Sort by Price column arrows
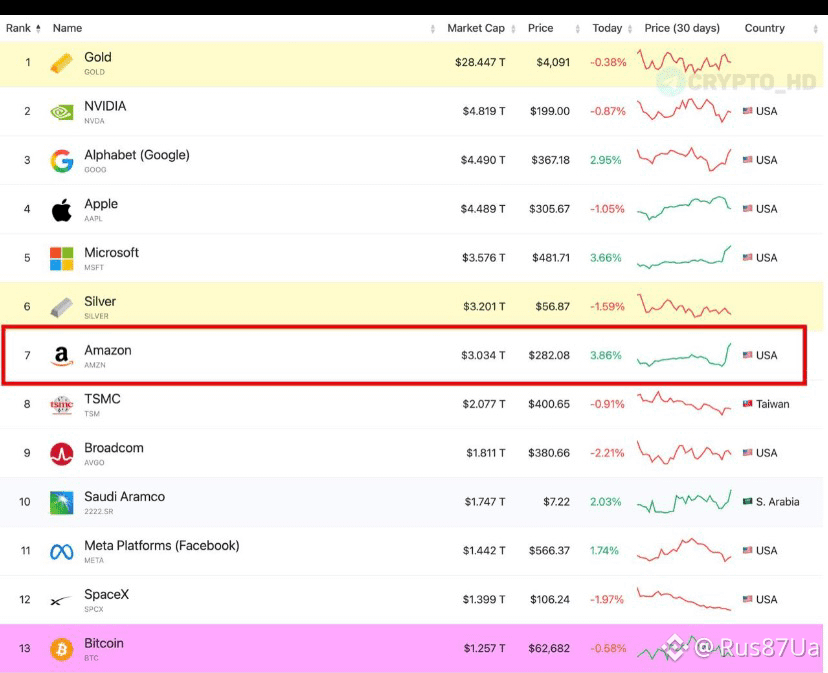This screenshot has width=828, height=673. click(577, 29)
